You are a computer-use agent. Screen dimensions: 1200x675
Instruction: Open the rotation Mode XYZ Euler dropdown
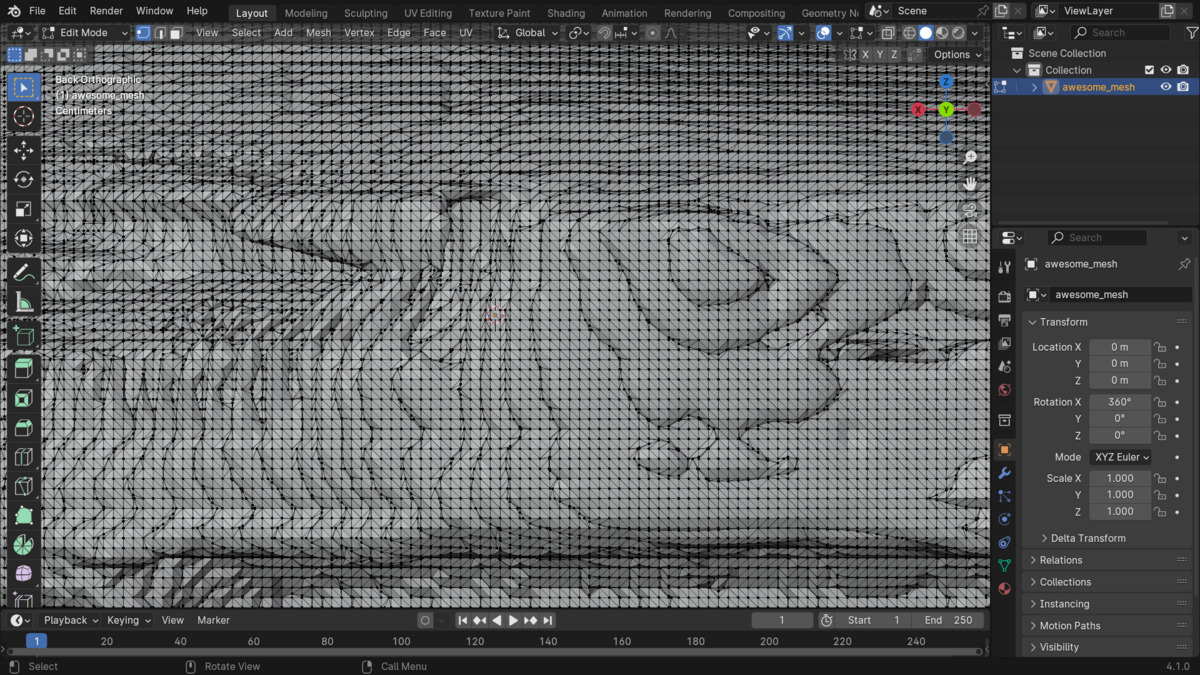pos(1120,457)
